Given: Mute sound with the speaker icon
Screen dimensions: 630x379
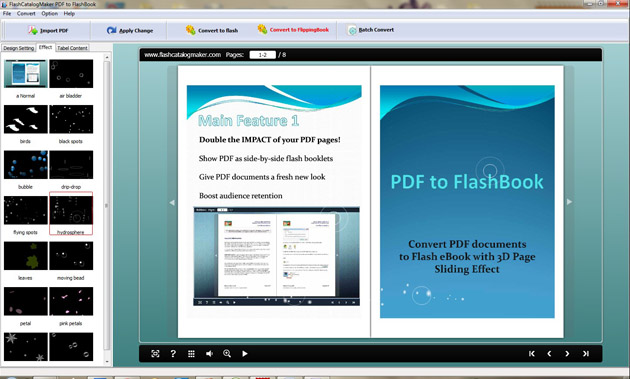Looking at the screenshot, I should pyautogui.click(x=209, y=354).
